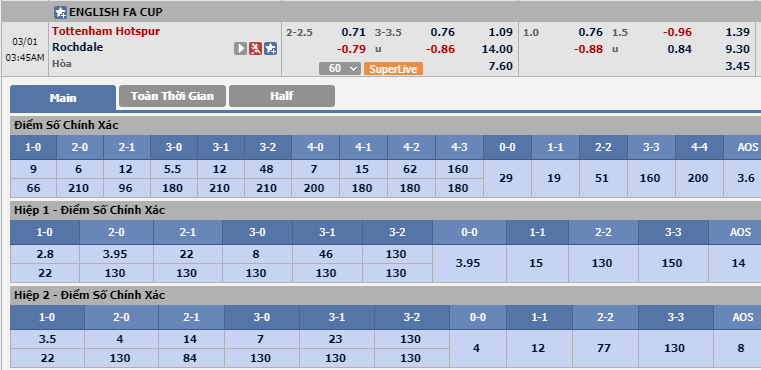Switch to the Toàn Thời Gian tab
Viewport: 761px width, 370px height.
(172, 96)
